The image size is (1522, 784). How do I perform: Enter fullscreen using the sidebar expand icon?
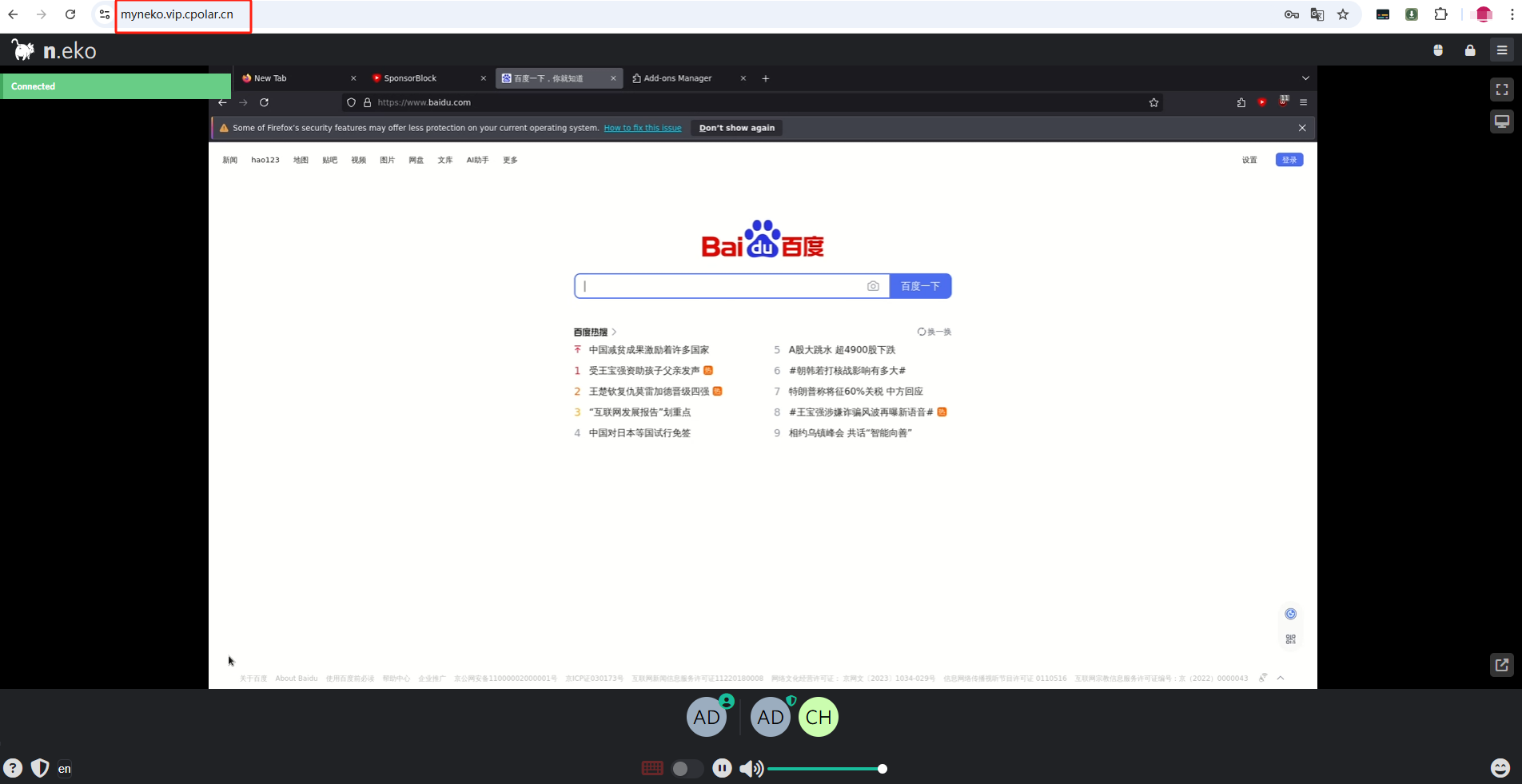coord(1501,90)
